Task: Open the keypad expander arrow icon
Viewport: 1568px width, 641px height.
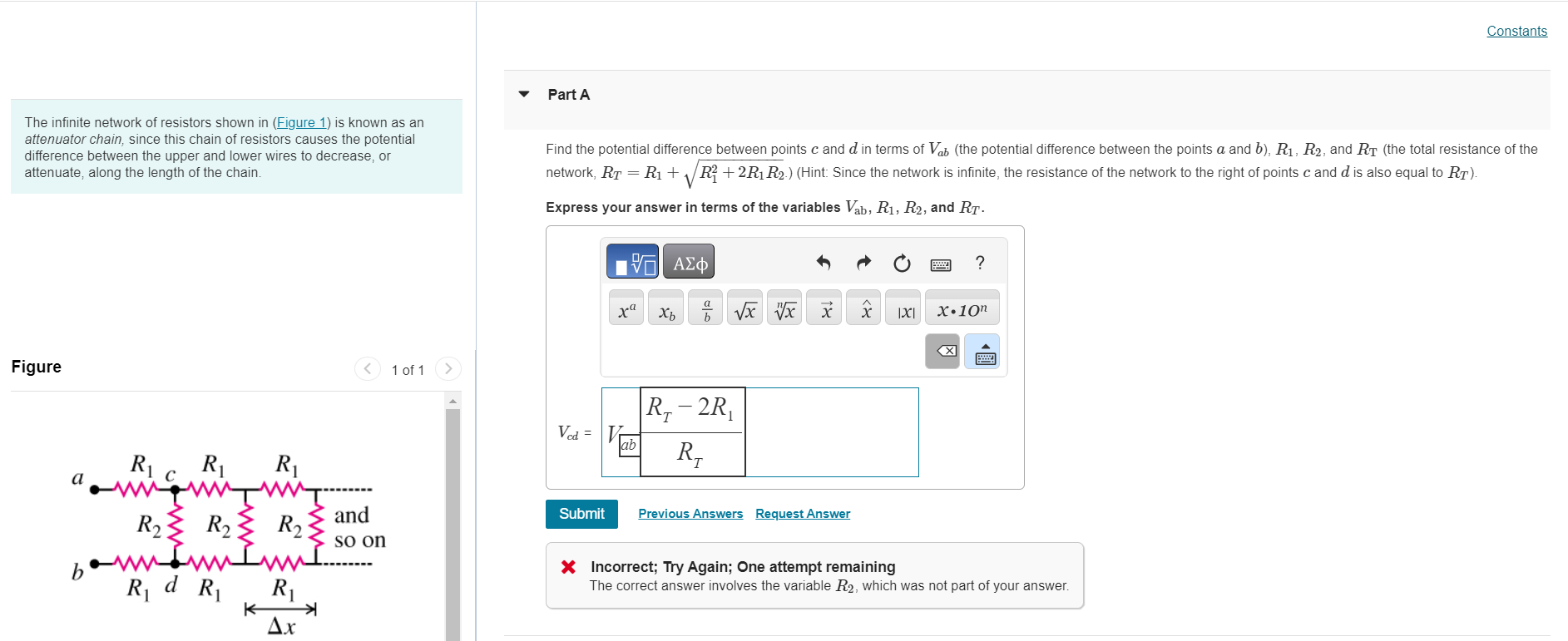Action: pos(982,351)
